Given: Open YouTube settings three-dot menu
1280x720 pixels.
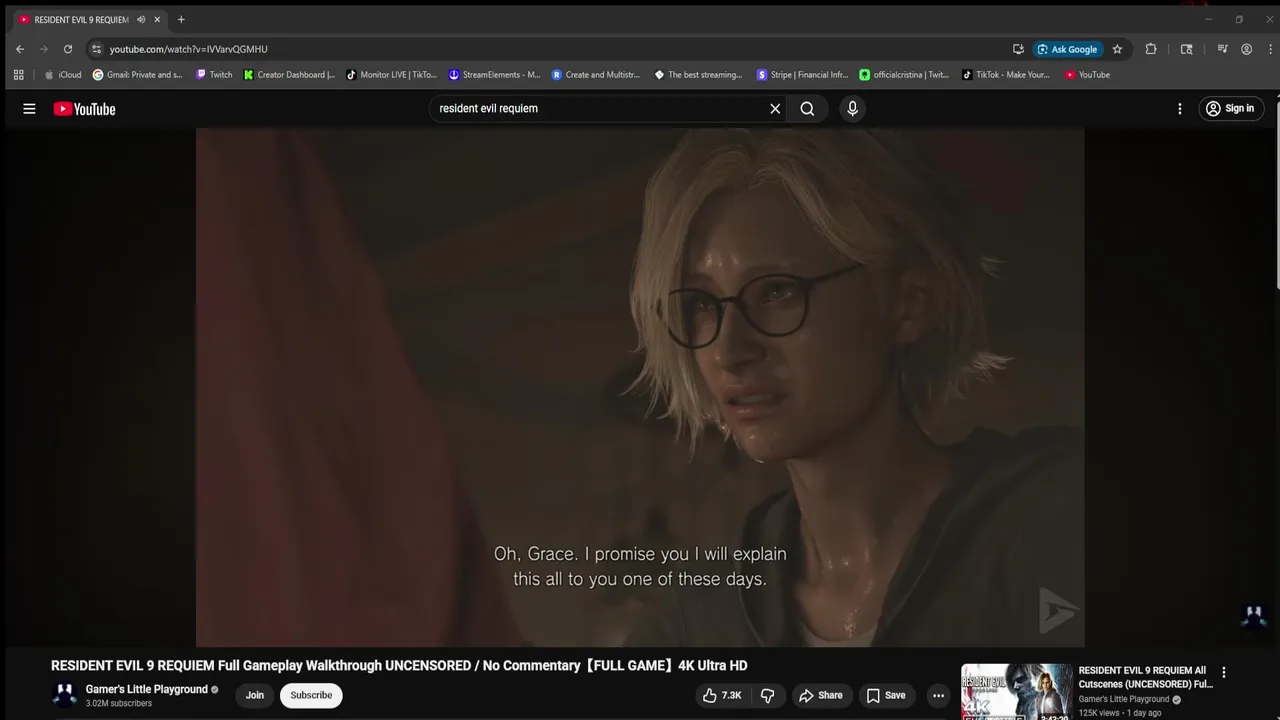Looking at the screenshot, I should point(1180,109).
